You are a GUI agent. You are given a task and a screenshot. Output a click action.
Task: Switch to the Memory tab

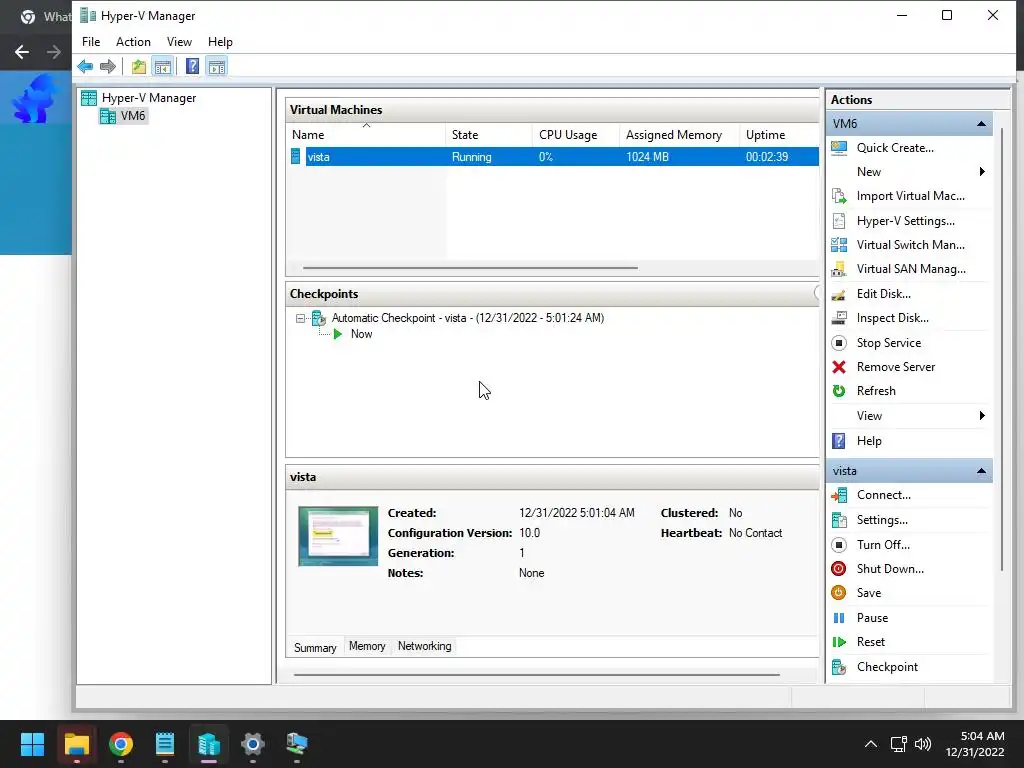367,647
